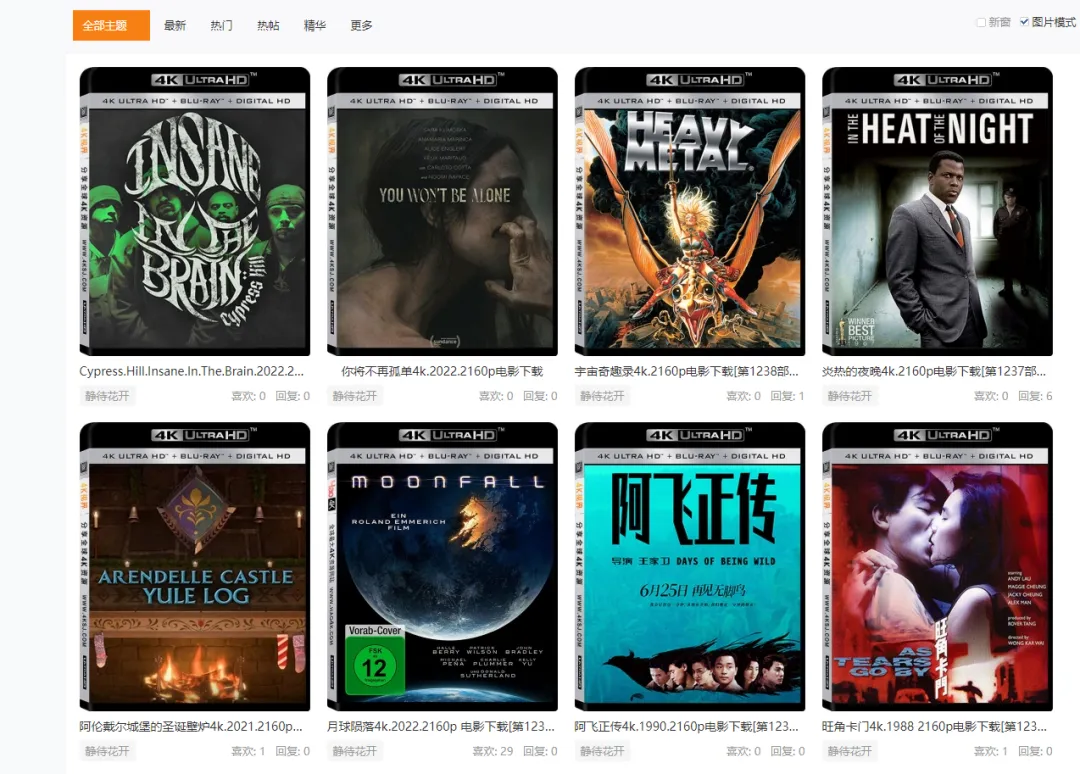The height and width of the screenshot is (774, 1080).
Task: Open author 静待花开 under 月球陨落 post
Action: click(355, 751)
